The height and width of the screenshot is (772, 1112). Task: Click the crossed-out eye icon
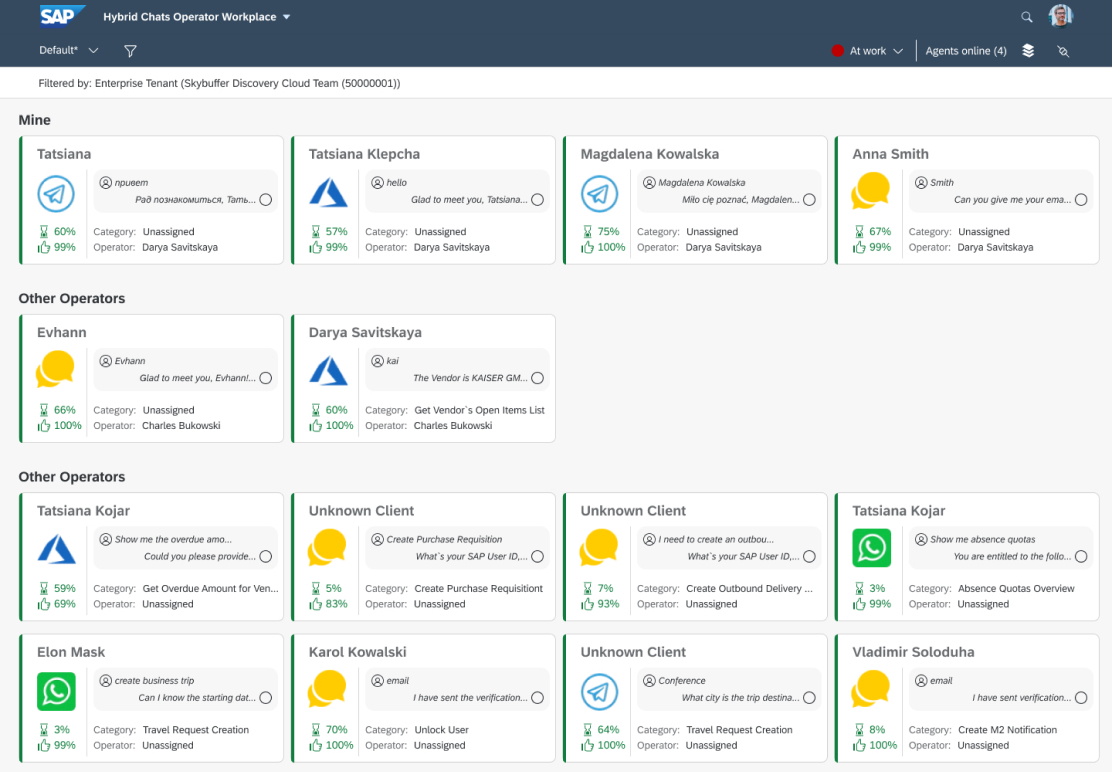pyautogui.click(x=1062, y=51)
